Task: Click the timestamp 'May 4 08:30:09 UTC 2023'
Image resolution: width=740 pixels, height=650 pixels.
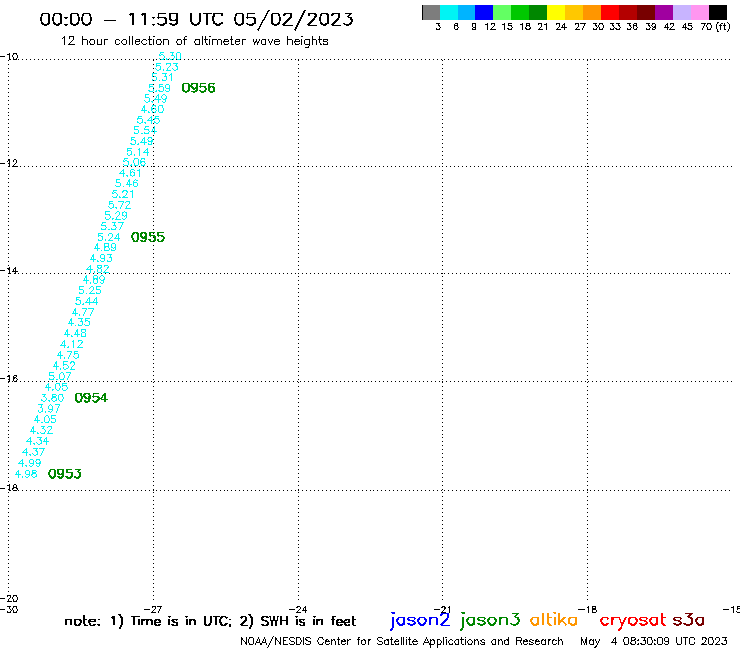Action: [654, 641]
